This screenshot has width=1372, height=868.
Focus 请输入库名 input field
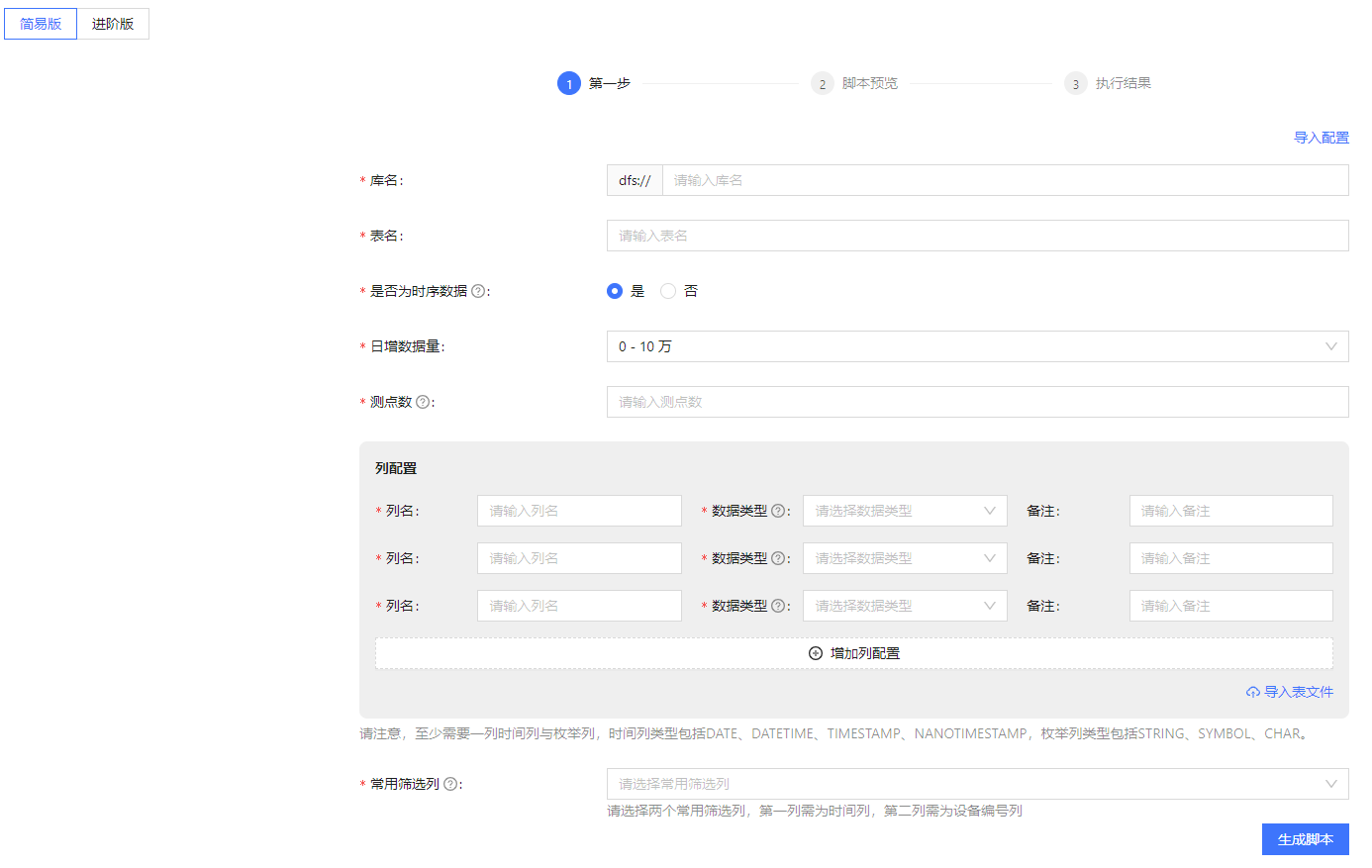tap(1006, 180)
